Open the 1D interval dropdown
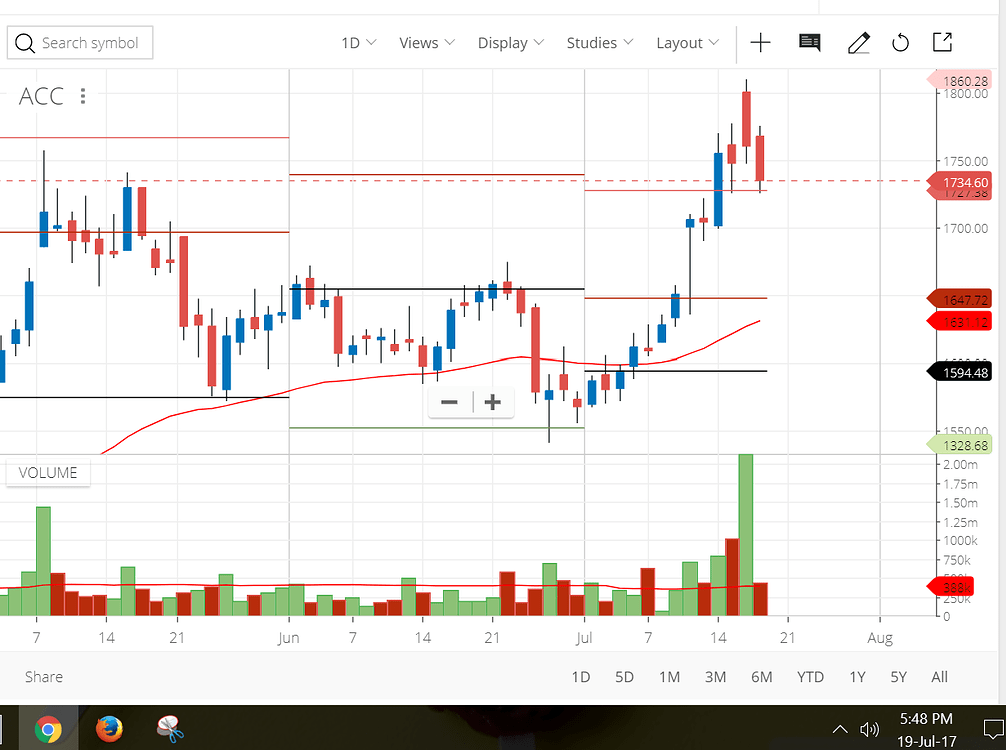The height and width of the screenshot is (750, 1006). coord(358,43)
